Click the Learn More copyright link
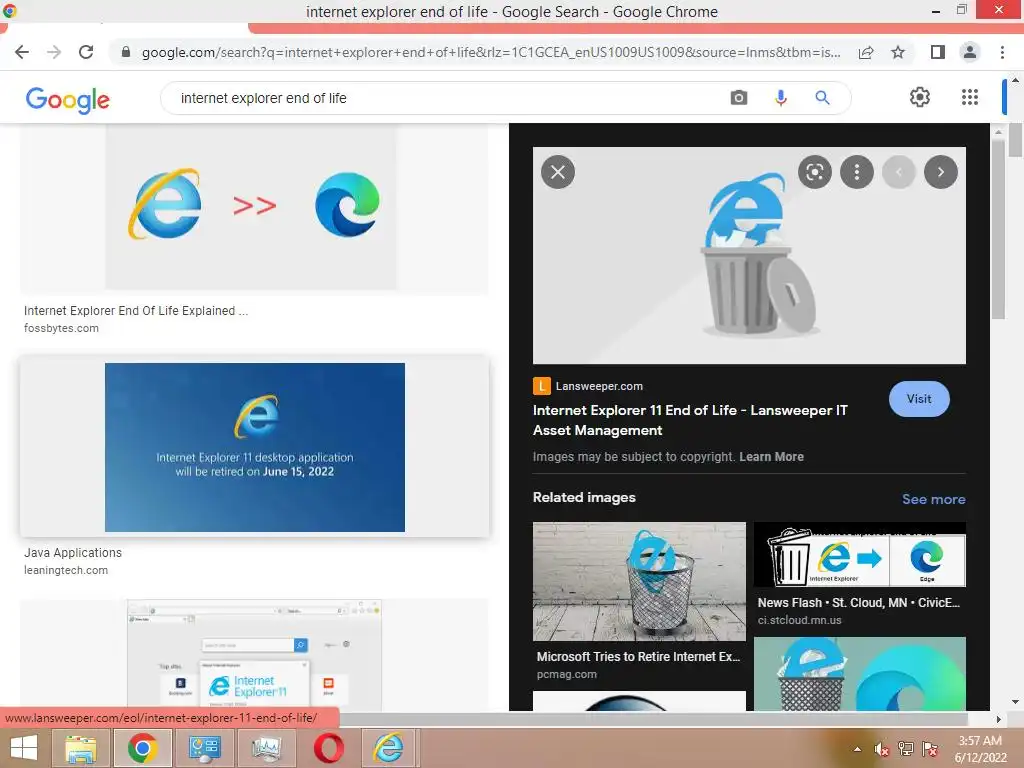Screen dimensions: 1024x768 point(771,457)
